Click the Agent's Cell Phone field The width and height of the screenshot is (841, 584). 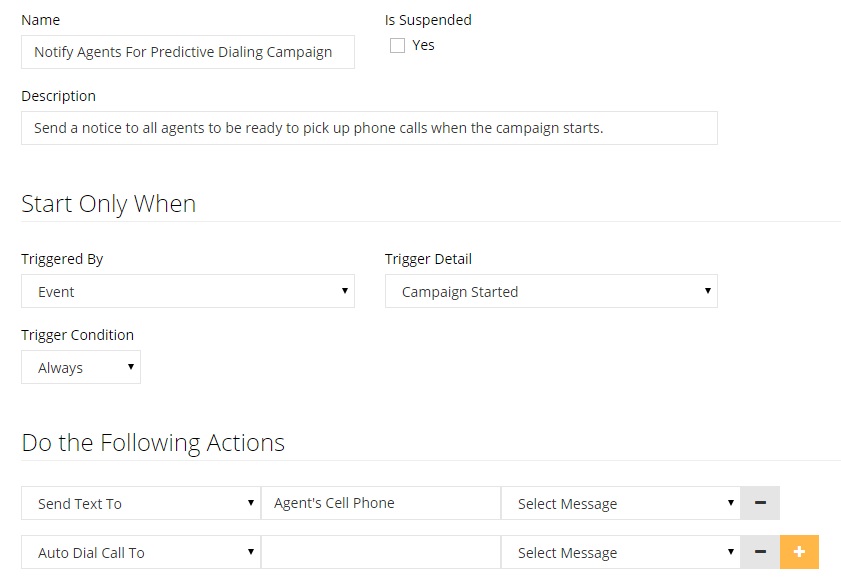(380, 503)
